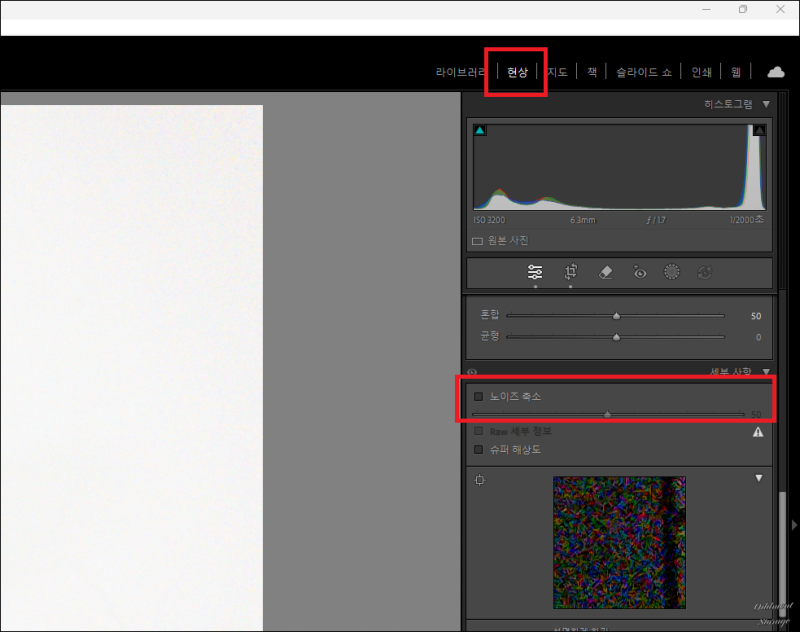Click the warning triangle beside Raw 세부 정보
Image resolution: width=800 pixels, height=632 pixels.
coord(758,432)
